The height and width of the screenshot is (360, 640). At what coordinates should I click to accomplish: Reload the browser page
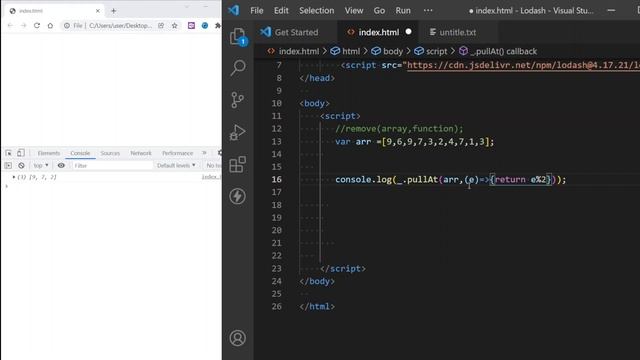(x=37, y=25)
